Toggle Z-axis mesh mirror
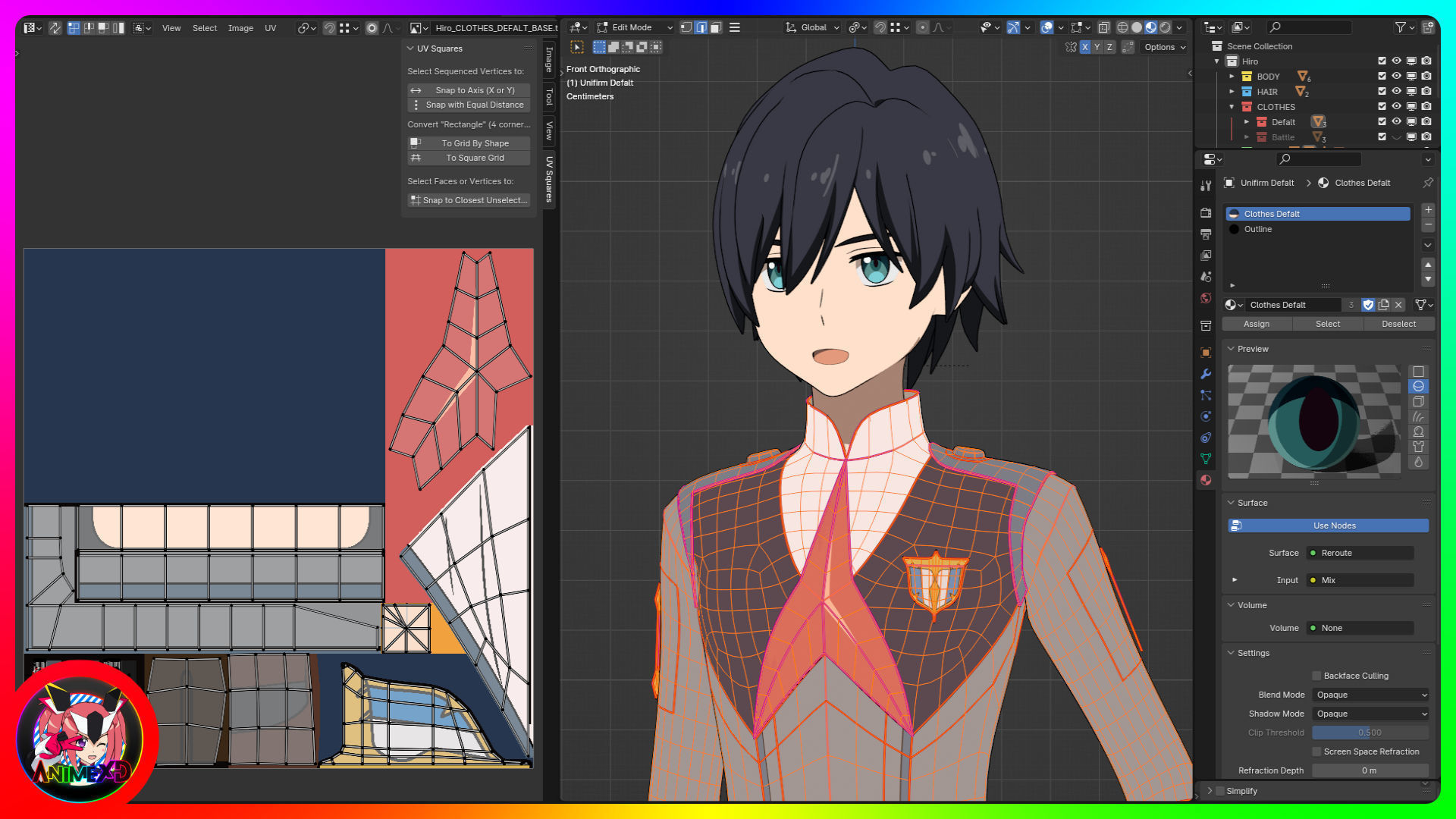Viewport: 1456px width, 819px height. (x=1109, y=47)
